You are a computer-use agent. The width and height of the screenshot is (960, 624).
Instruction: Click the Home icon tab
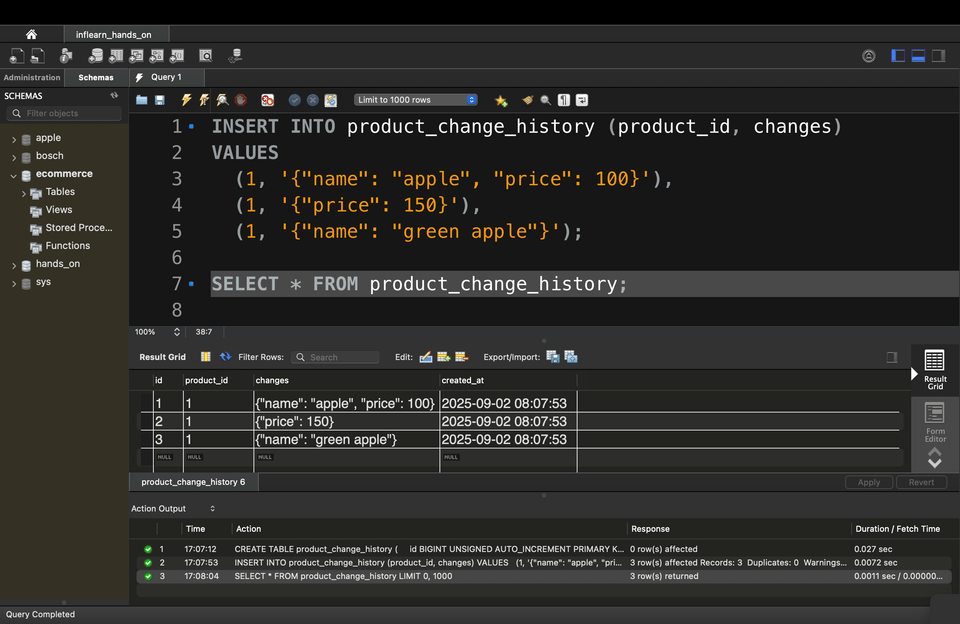coord(31,34)
